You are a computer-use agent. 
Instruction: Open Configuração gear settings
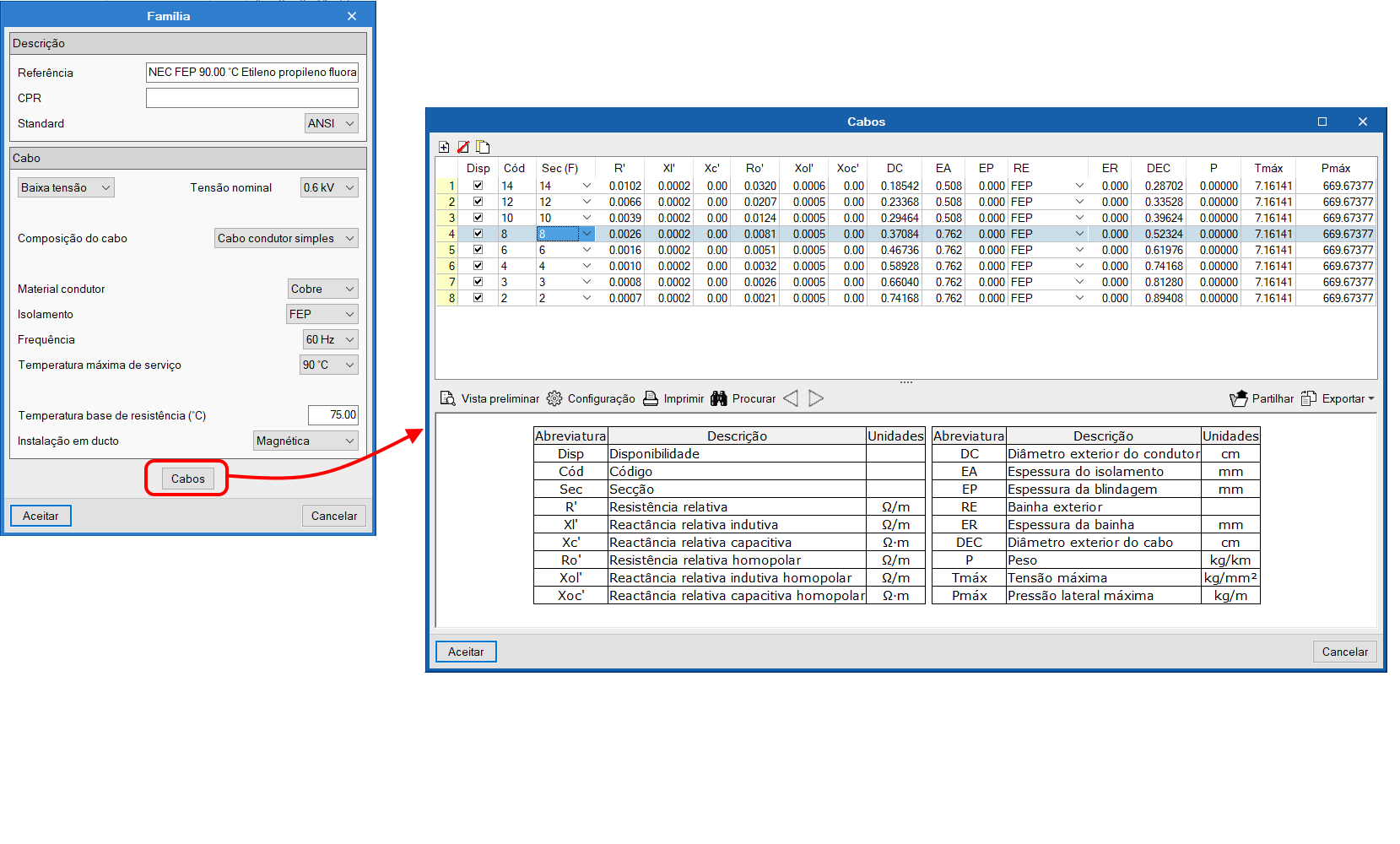pos(591,398)
